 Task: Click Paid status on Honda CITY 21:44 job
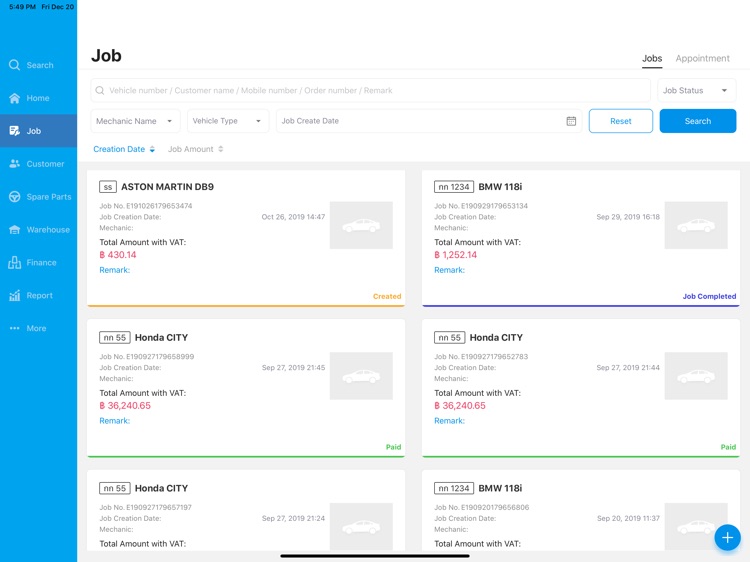pyautogui.click(x=728, y=447)
